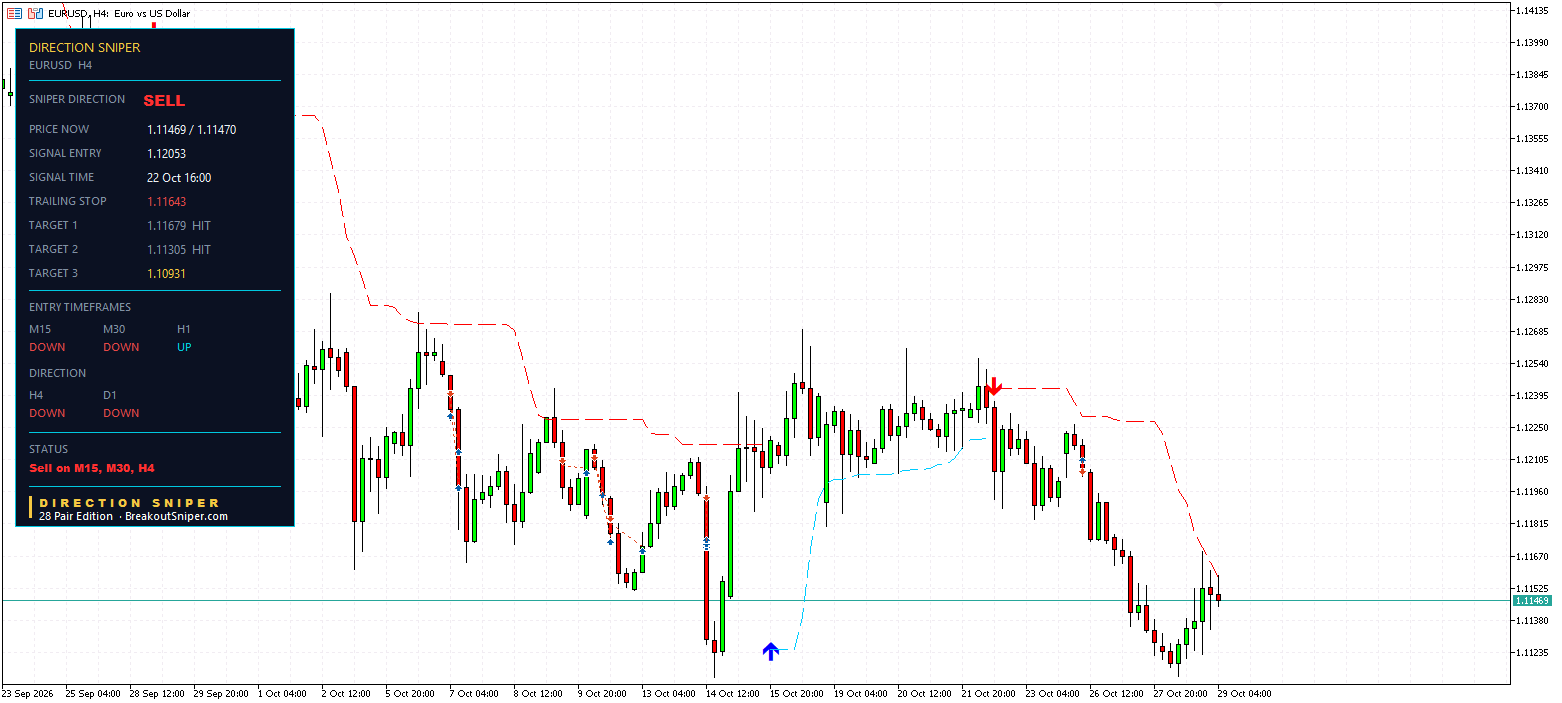Viewport: 1562px width, 703px height.
Task: Click the 'DIRECTION SNIPER' panel heading
Action: 85,47
